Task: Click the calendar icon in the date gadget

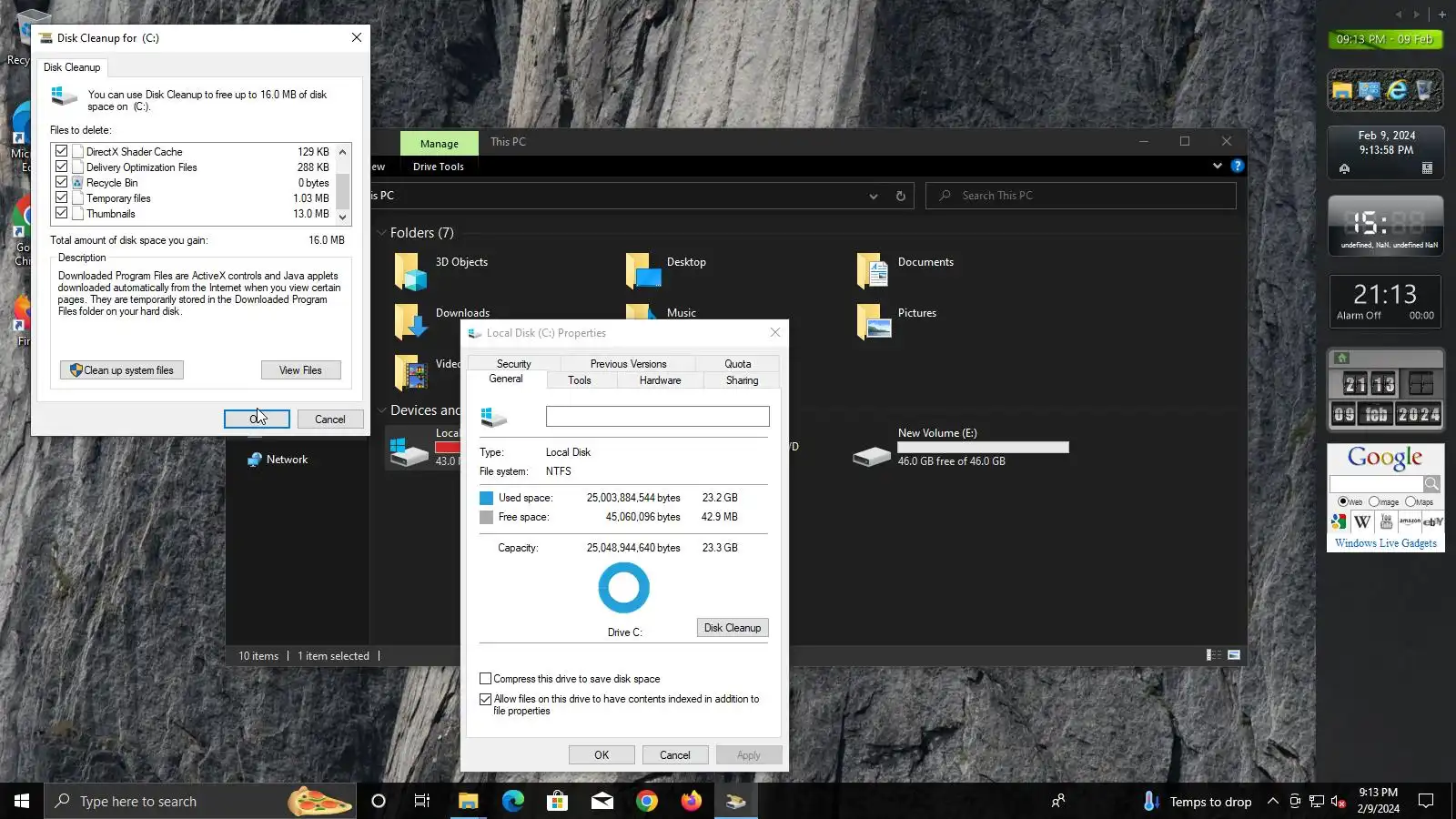Action: pyautogui.click(x=1427, y=168)
